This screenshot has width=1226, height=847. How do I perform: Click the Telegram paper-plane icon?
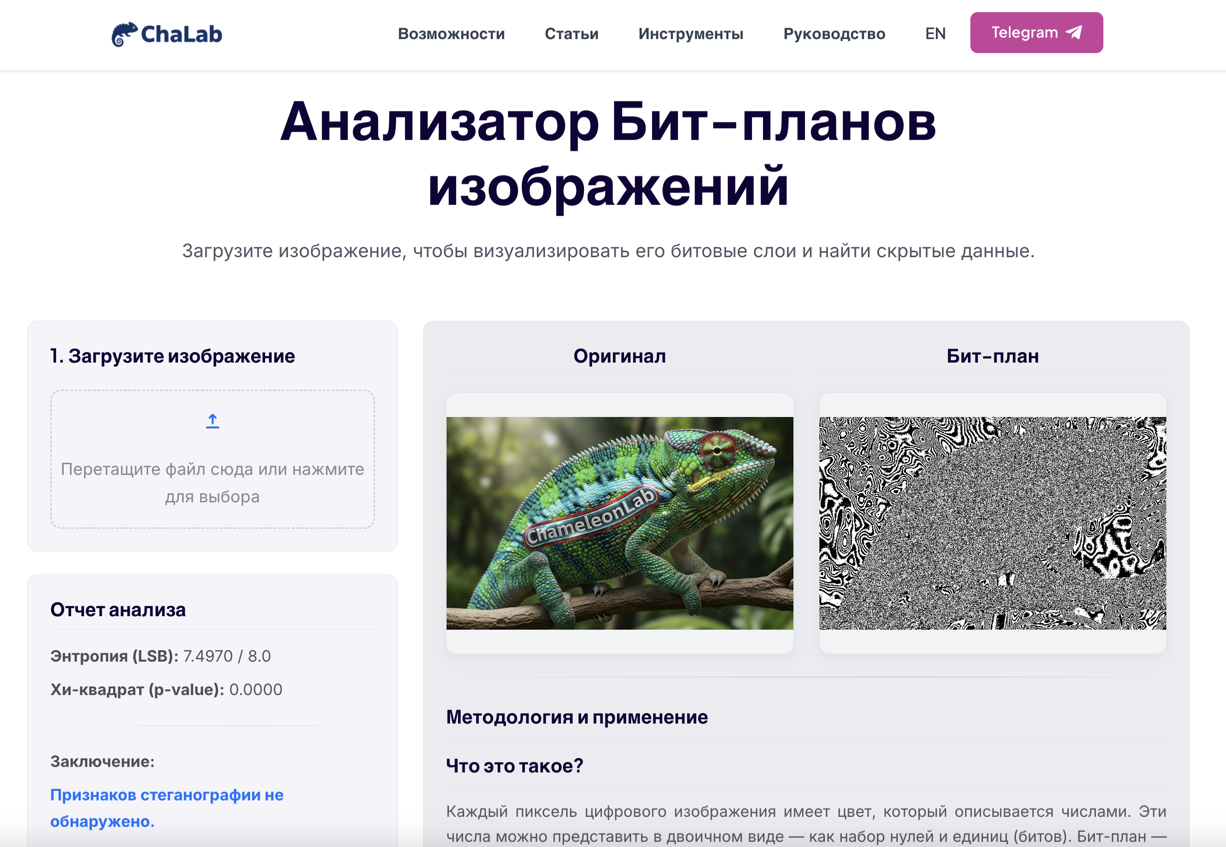1073,32
